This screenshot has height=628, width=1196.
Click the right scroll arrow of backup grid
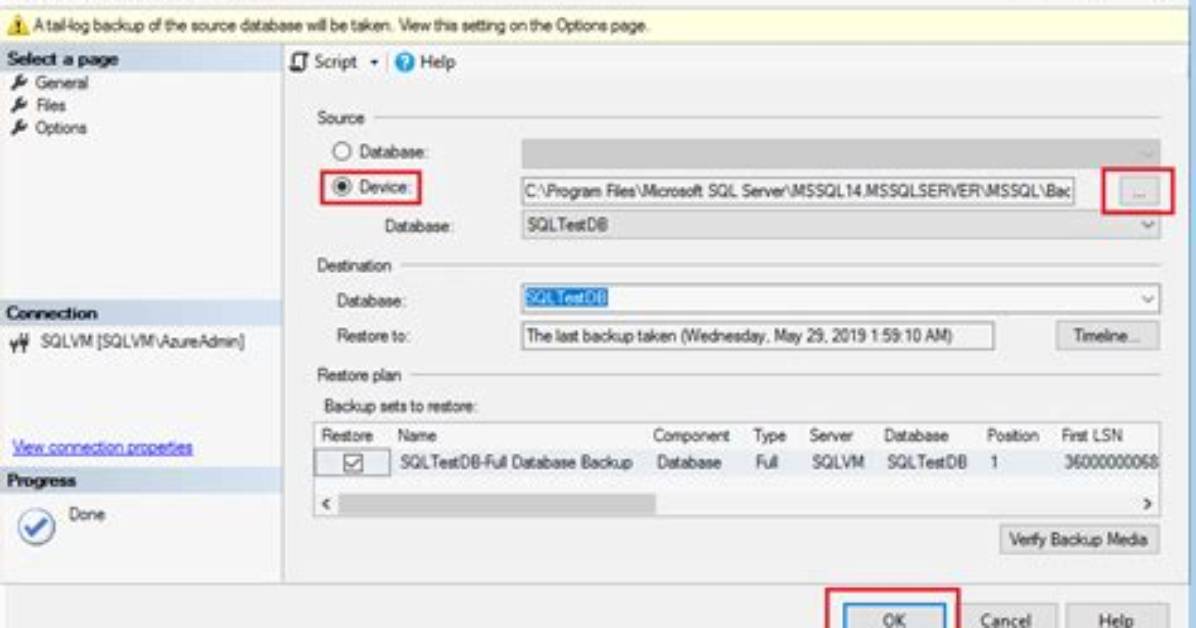1147,504
